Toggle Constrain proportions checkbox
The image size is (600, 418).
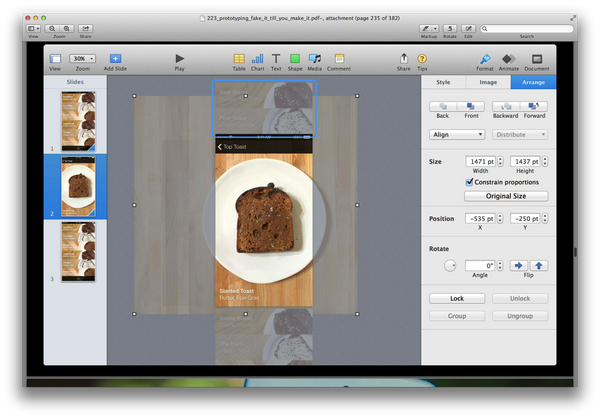(x=471, y=182)
